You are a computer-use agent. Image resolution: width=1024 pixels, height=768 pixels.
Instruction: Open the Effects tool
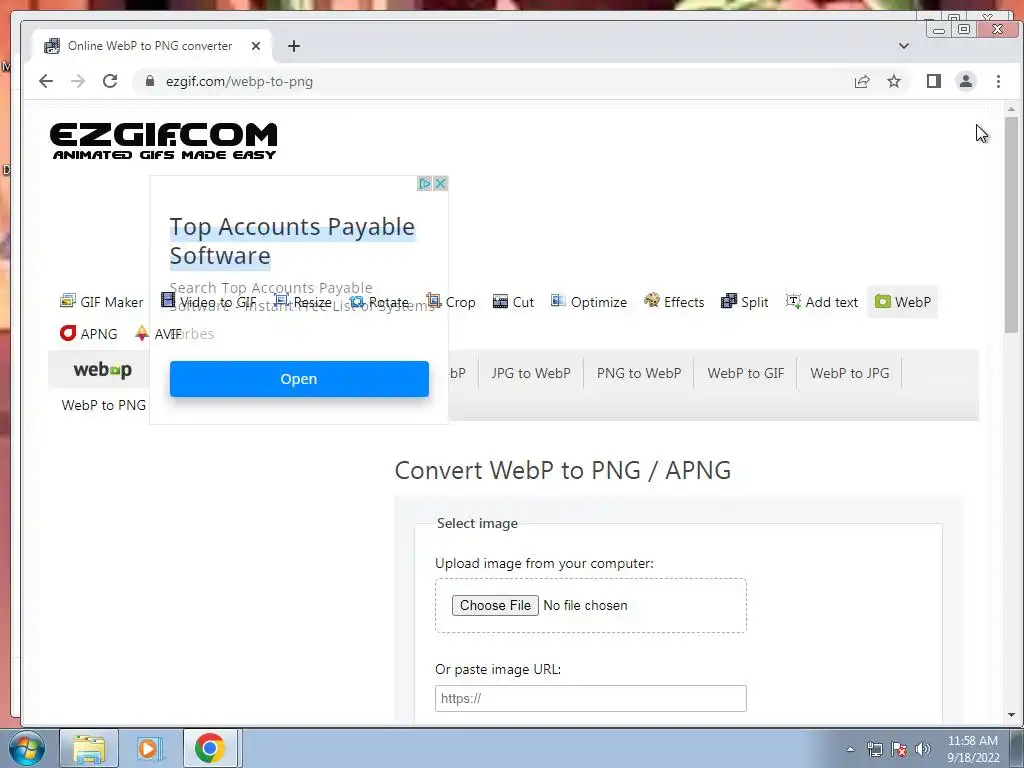[x=674, y=302]
